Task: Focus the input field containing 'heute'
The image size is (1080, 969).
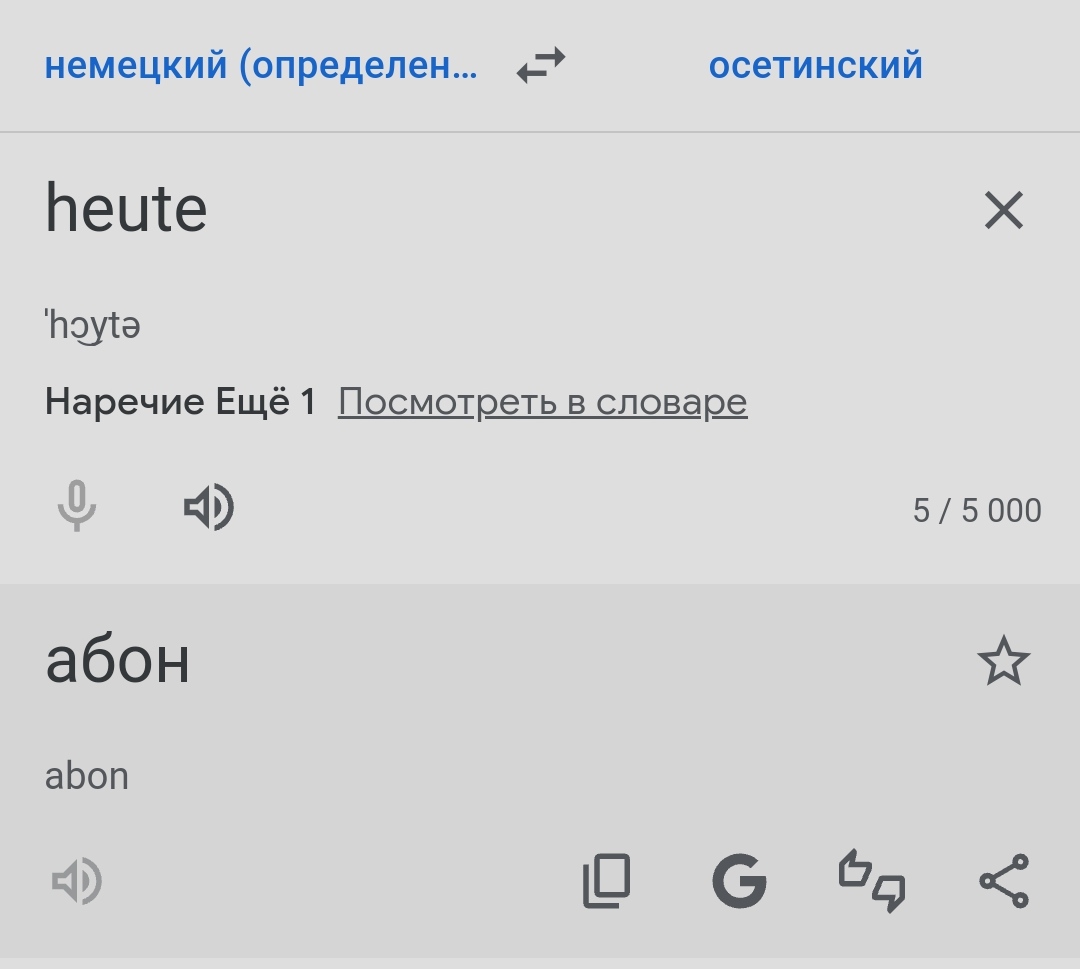Action: (x=482, y=210)
